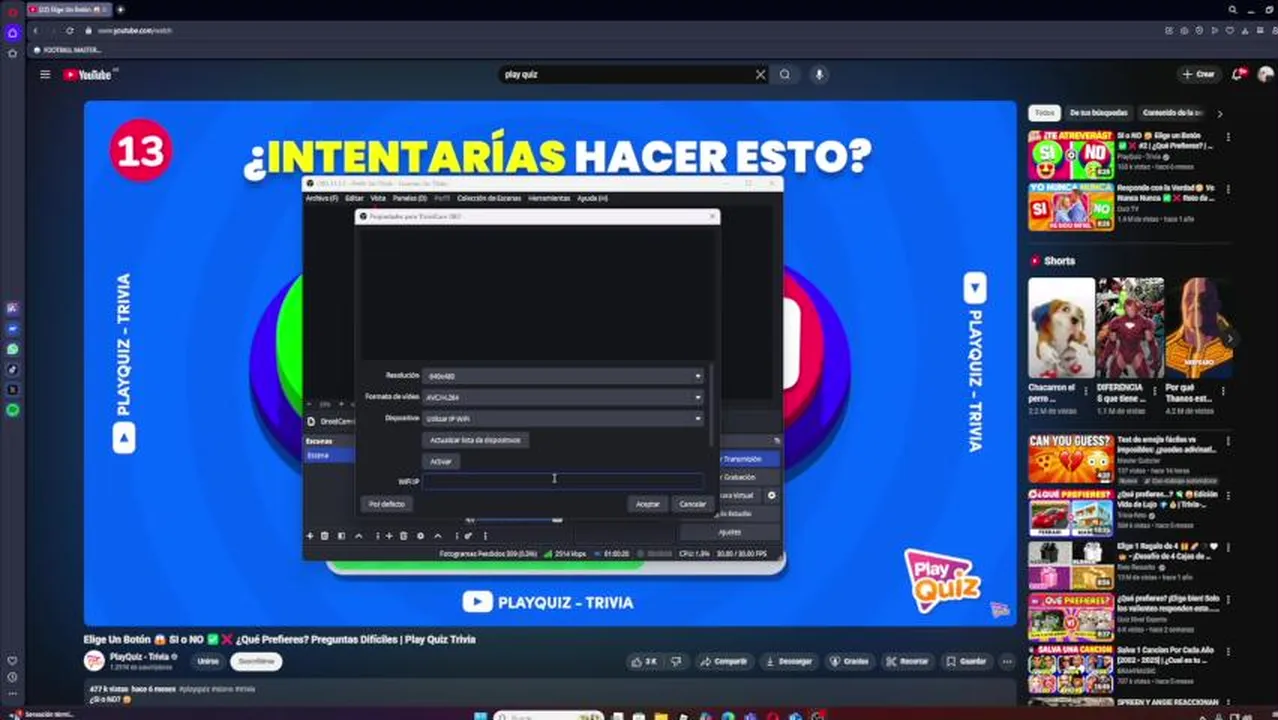Click the Suscribirme button

point(256,661)
